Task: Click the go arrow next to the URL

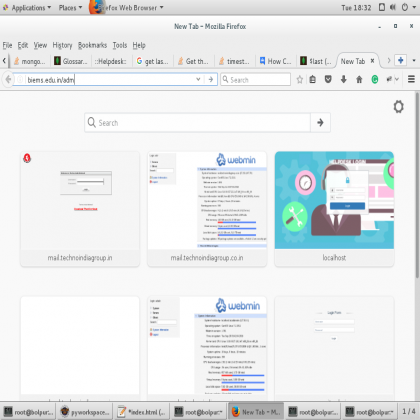Action: pyautogui.click(x=211, y=79)
